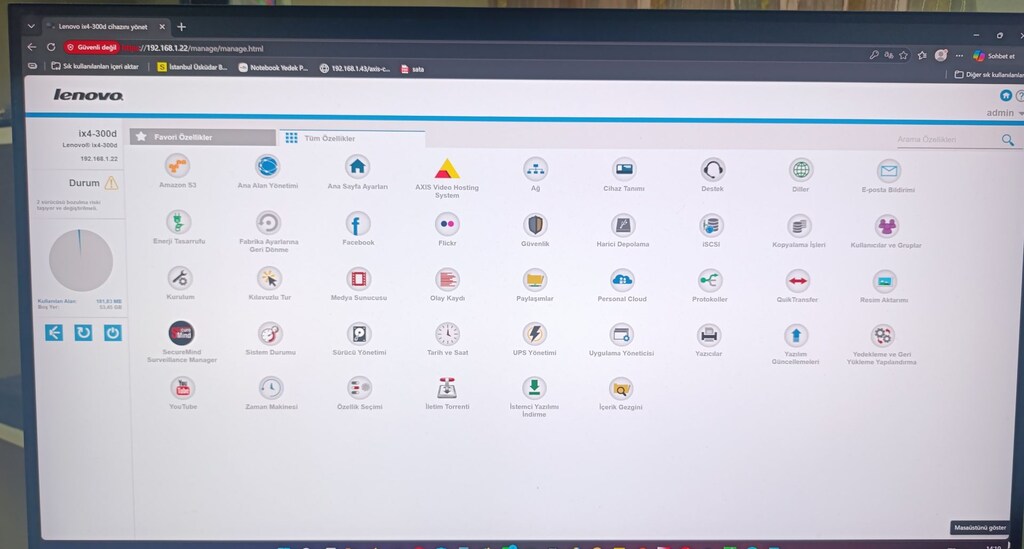1024x549 pixels.
Task: Focus the Arama Özellikleri search field
Action: click(x=947, y=140)
